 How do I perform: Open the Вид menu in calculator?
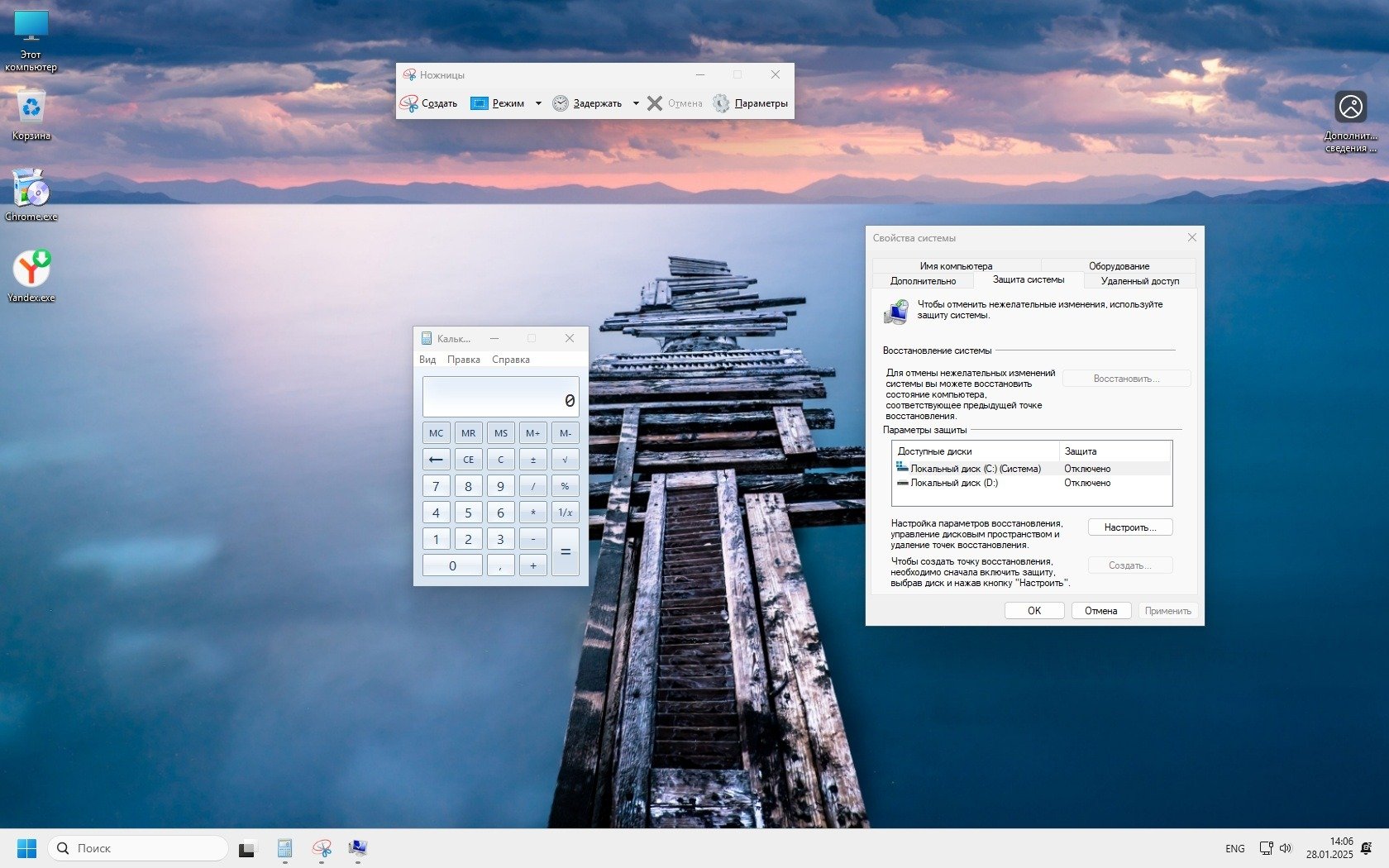coord(427,360)
